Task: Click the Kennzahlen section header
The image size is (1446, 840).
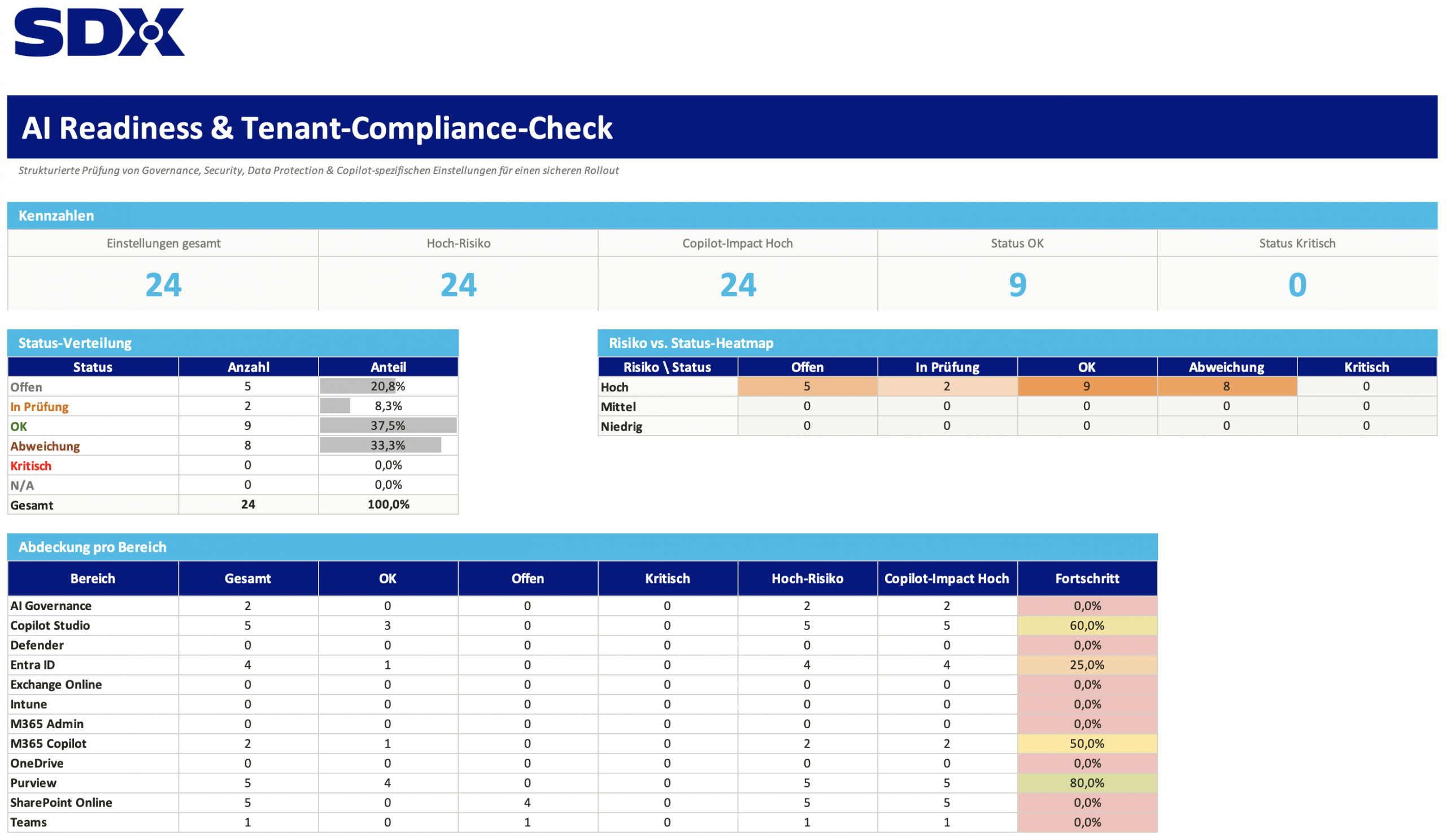Action: (x=722, y=216)
